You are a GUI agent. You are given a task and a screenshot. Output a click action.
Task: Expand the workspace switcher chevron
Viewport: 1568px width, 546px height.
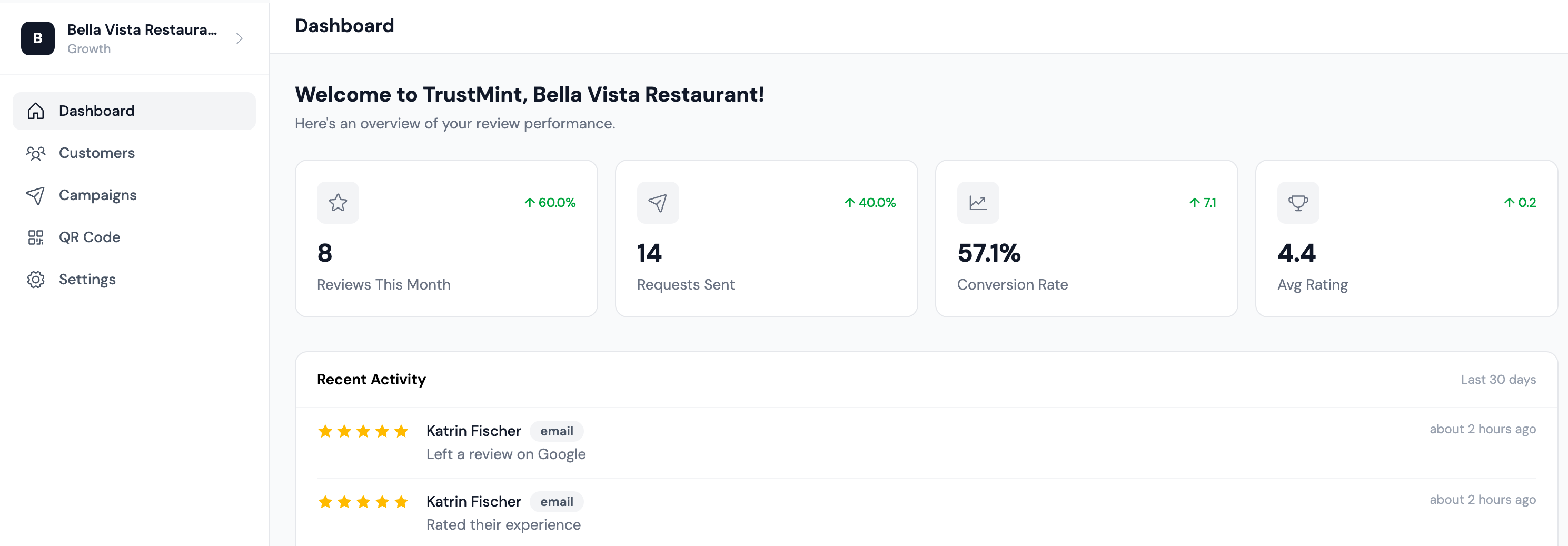239,38
